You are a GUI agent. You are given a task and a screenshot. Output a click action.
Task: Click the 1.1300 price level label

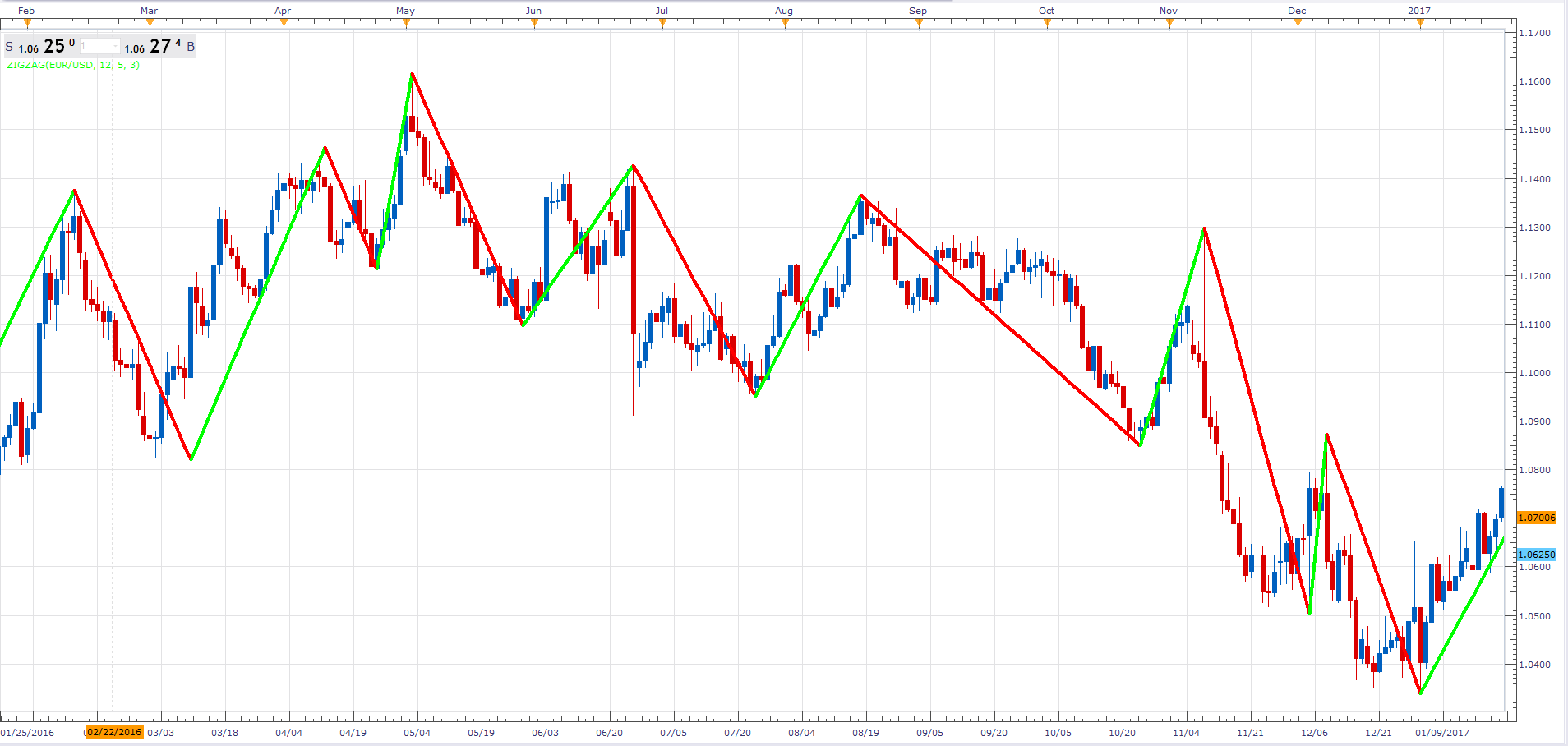[x=1534, y=228]
